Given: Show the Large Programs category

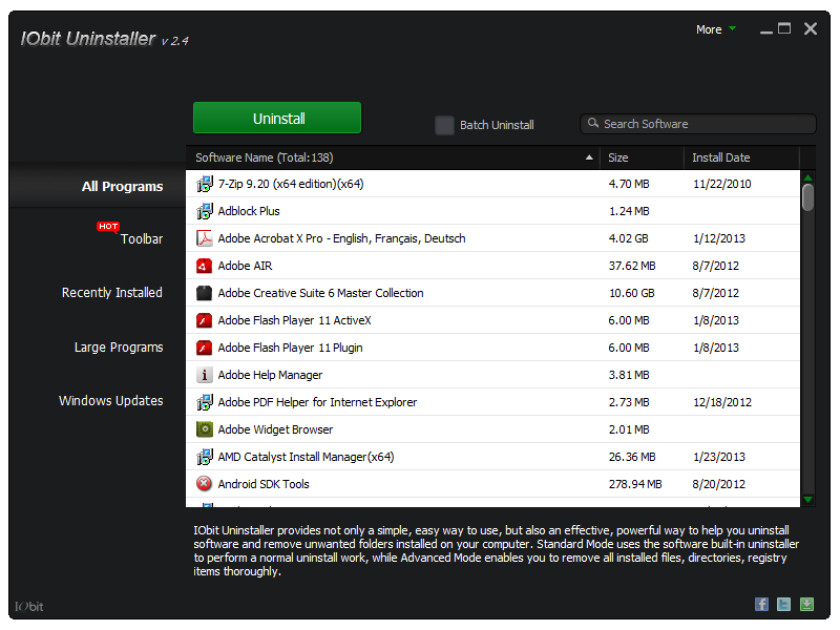Looking at the screenshot, I should [118, 347].
